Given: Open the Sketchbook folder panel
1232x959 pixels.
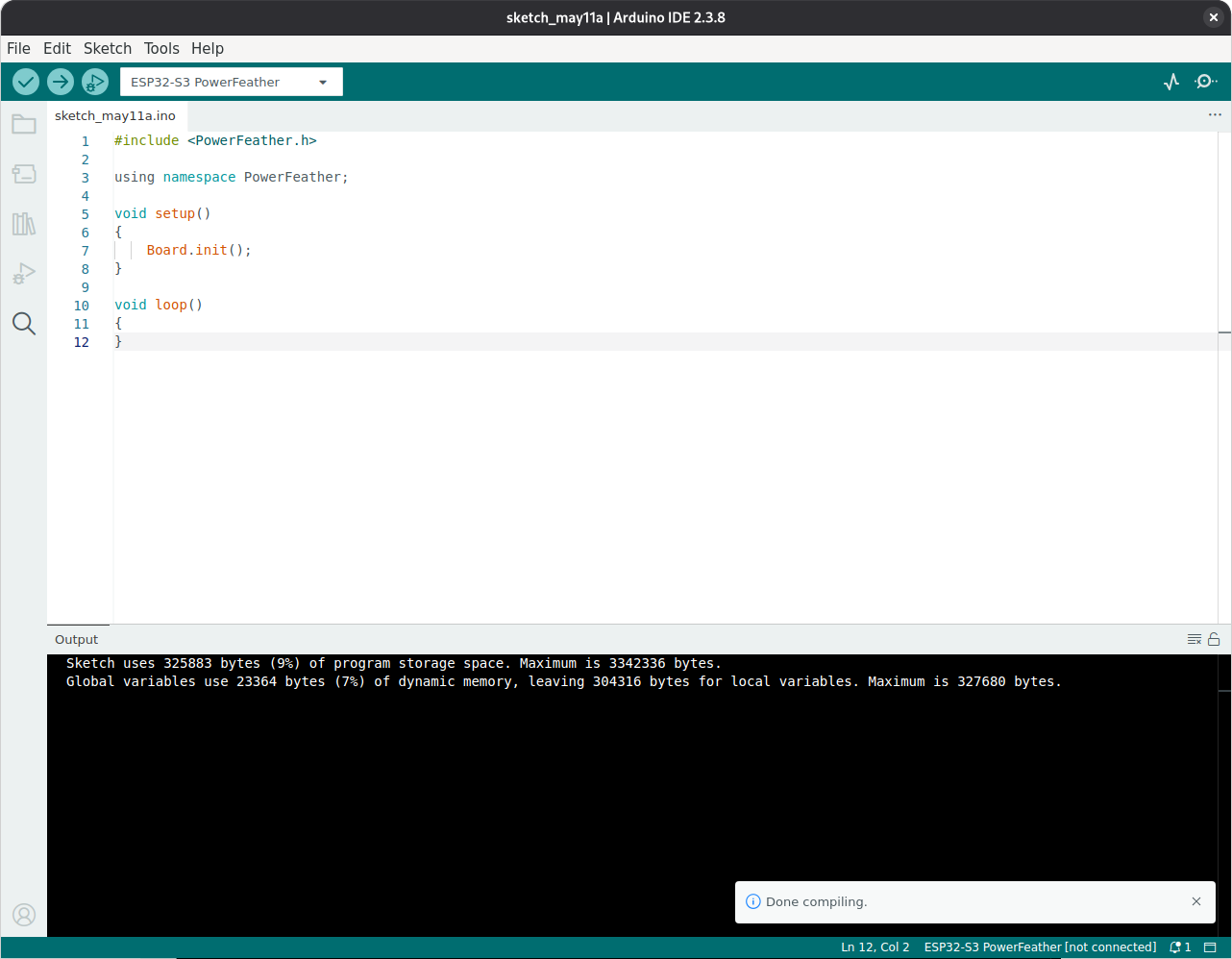Looking at the screenshot, I should pos(24,124).
